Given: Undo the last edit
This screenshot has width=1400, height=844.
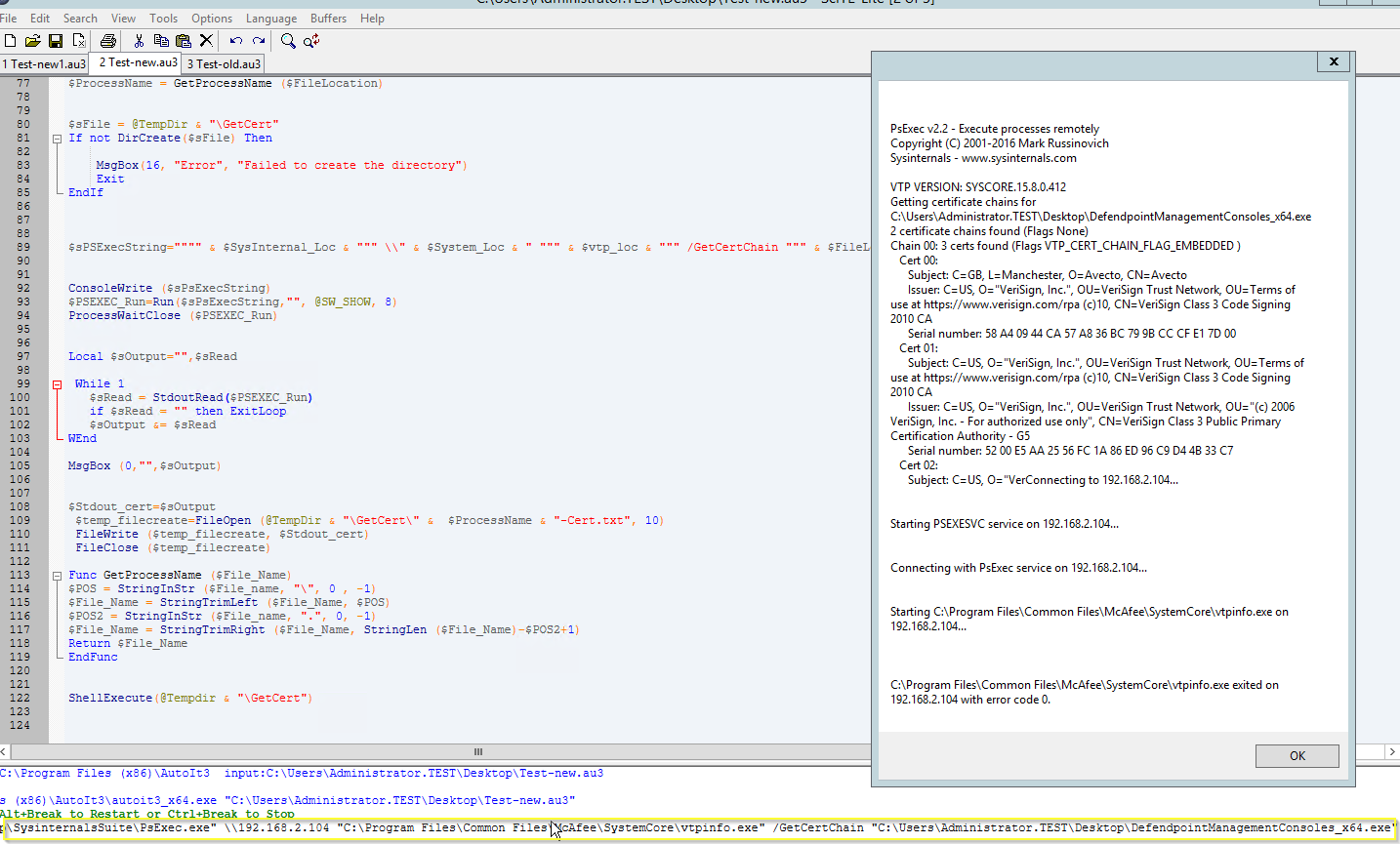Looking at the screenshot, I should point(236,41).
